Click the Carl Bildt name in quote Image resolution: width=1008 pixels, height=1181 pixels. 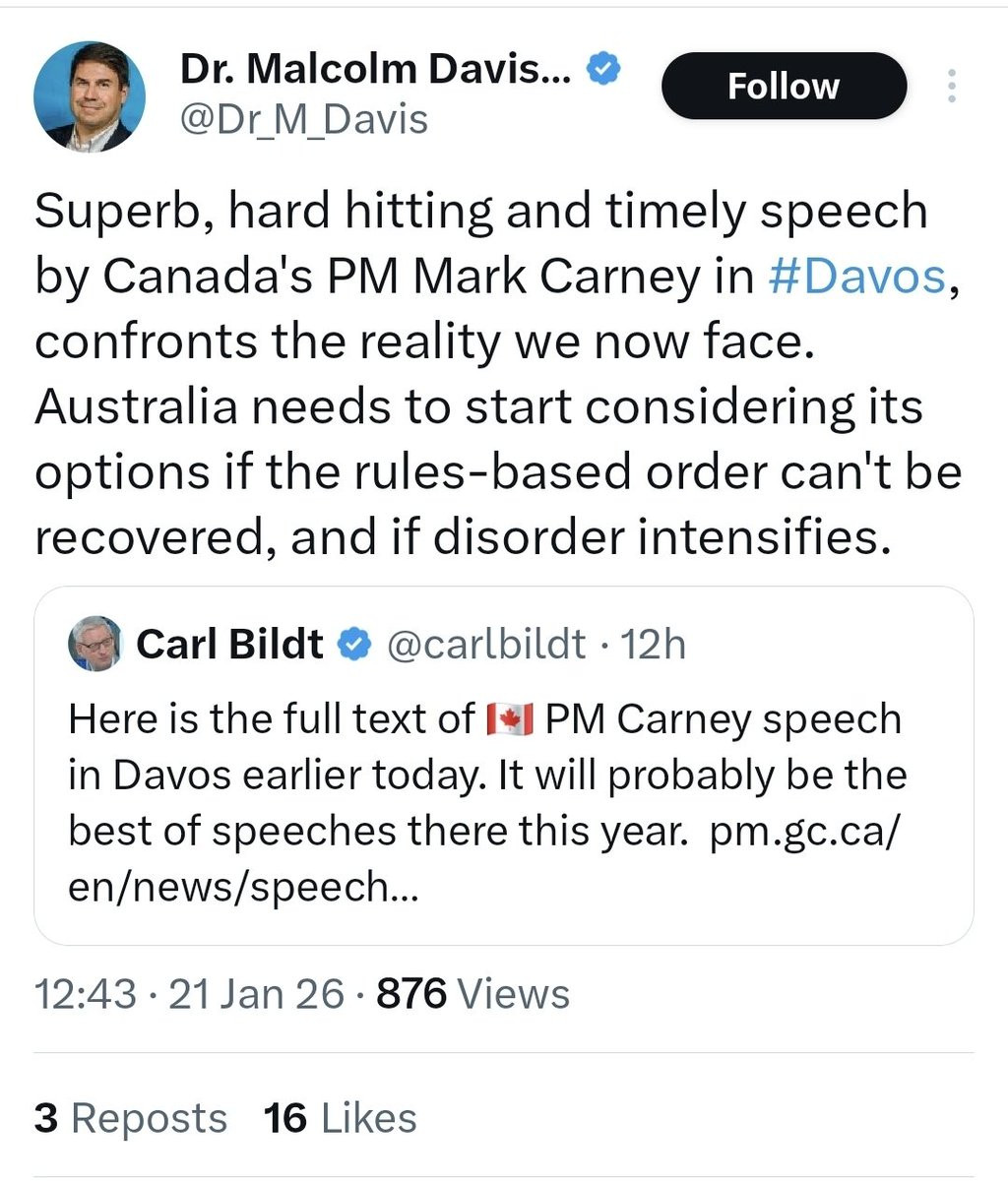(229, 645)
